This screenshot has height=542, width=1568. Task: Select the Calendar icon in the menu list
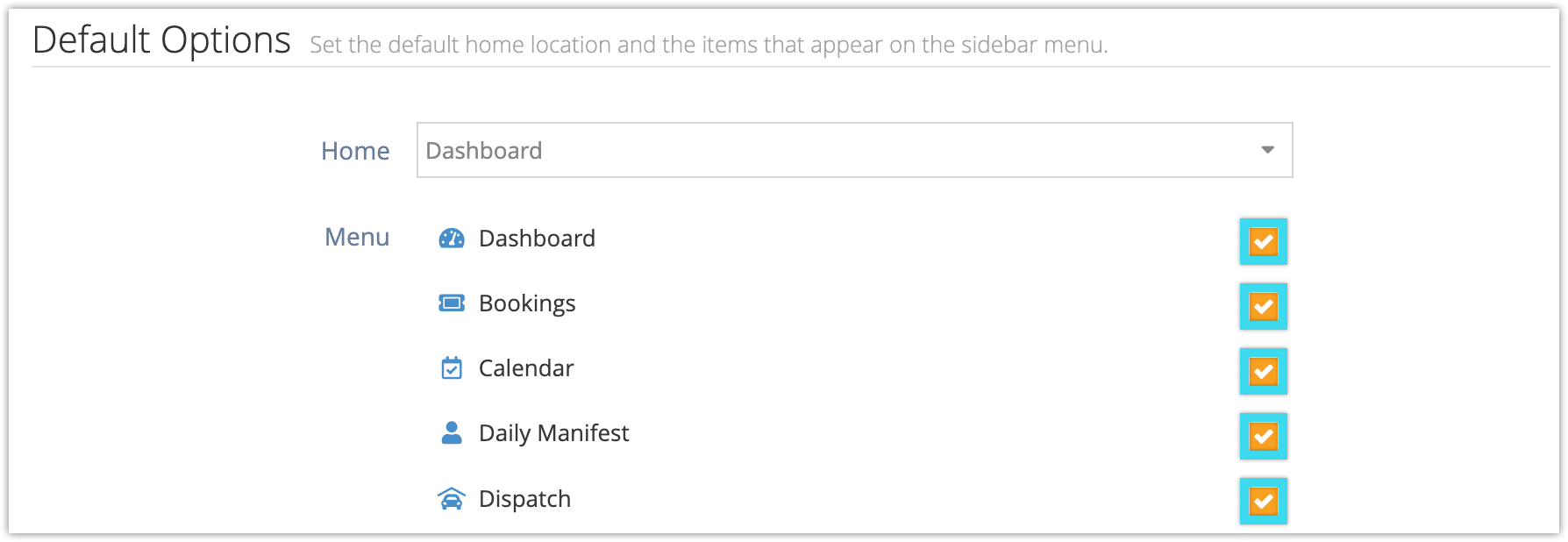[x=452, y=367]
